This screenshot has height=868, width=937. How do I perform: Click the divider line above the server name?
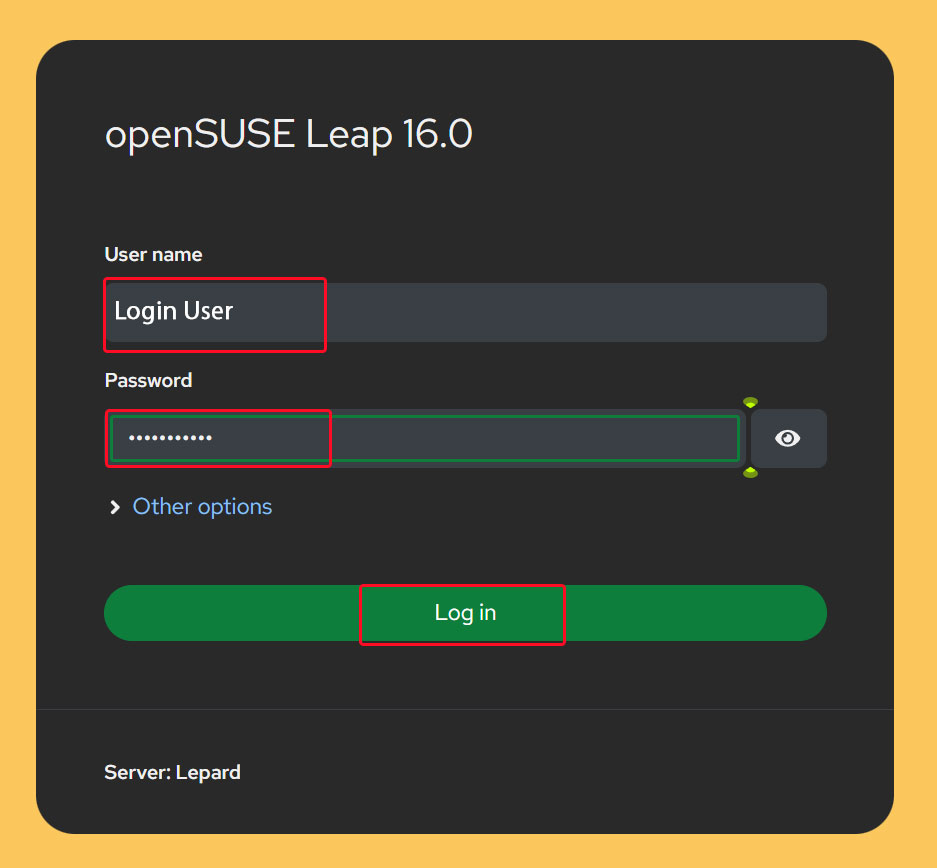465,709
